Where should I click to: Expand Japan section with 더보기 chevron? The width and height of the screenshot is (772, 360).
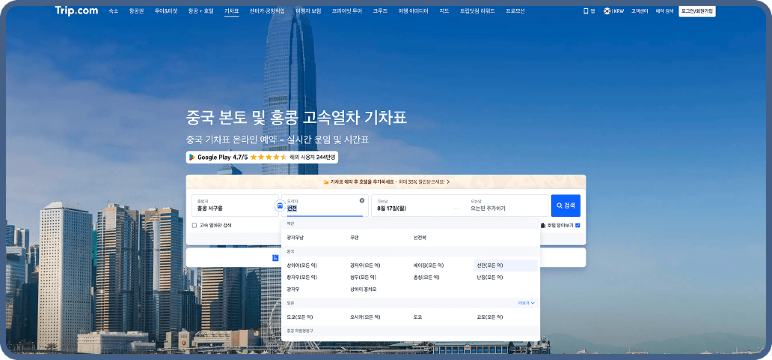click(526, 303)
